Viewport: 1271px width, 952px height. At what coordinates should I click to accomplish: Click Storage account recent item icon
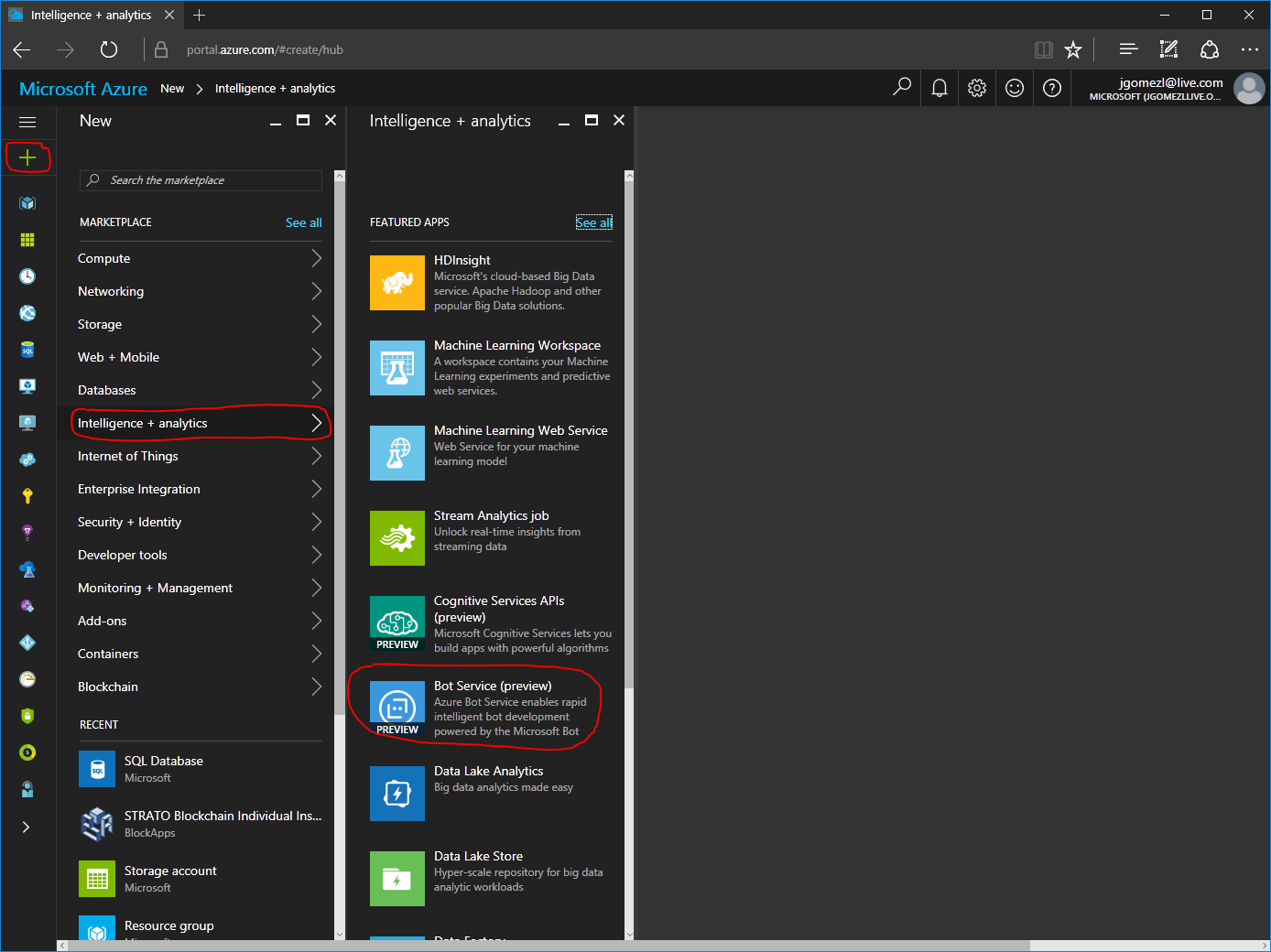(97, 880)
